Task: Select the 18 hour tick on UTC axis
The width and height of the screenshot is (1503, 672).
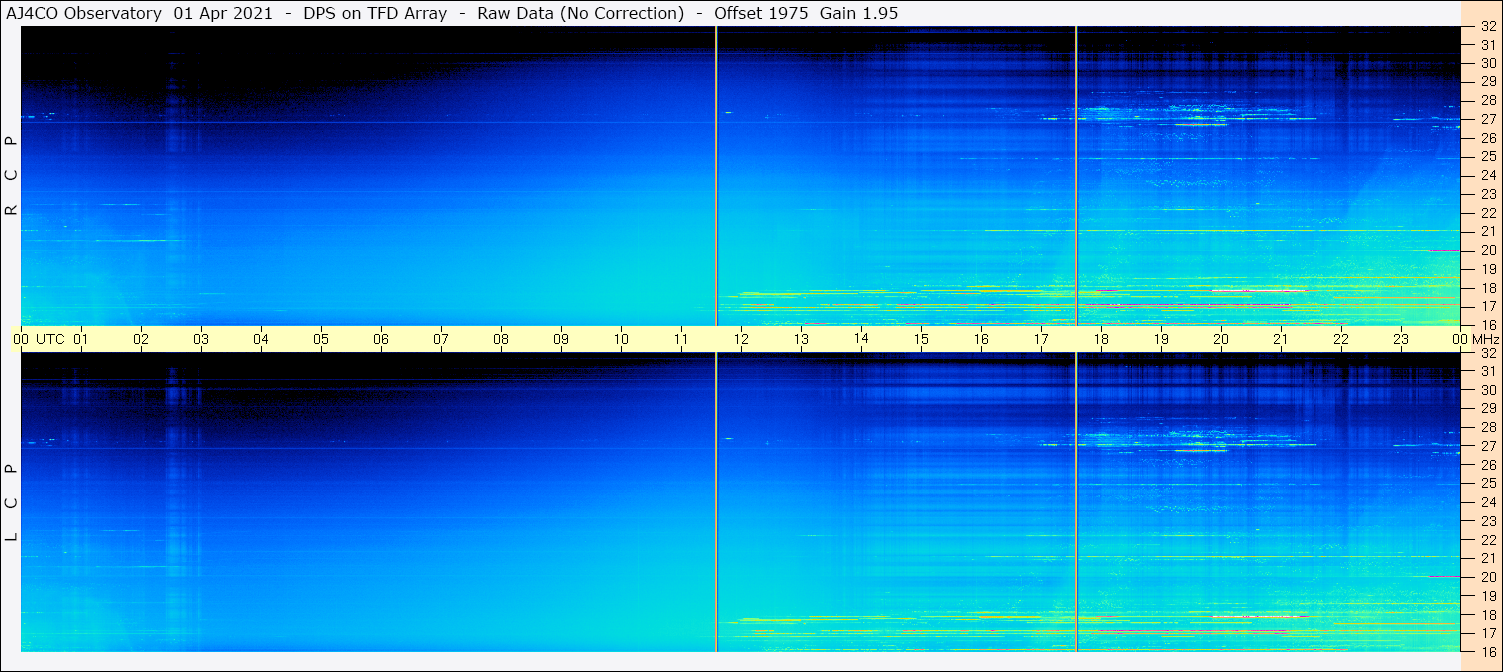Action: pyautogui.click(x=1101, y=339)
